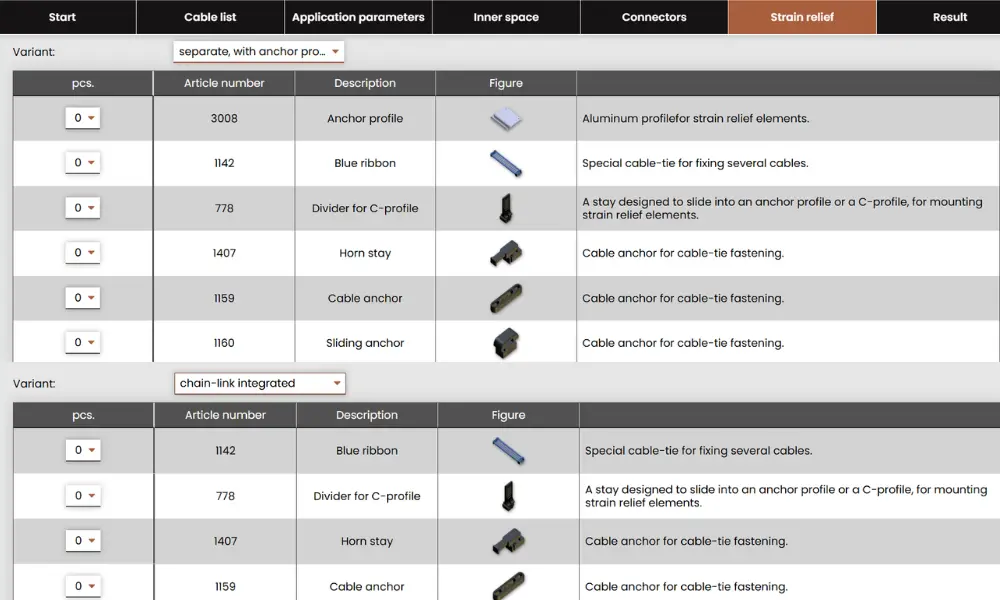Open Cable anchor pcs. dropdown in separate-variant table

point(82,298)
